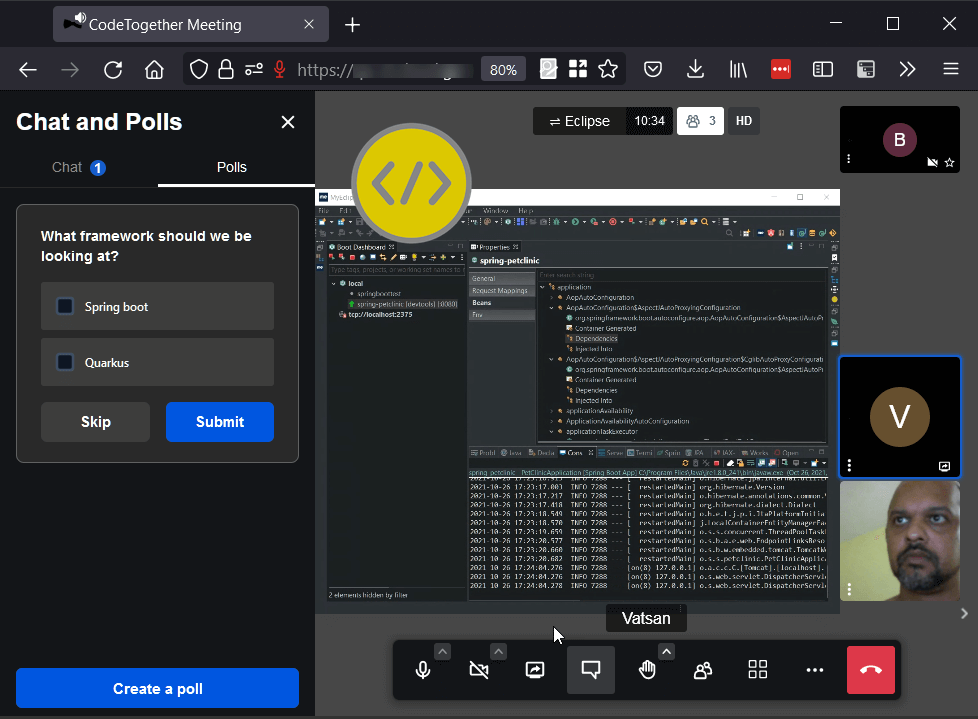Select the webcam participant thumbnail

point(899,541)
